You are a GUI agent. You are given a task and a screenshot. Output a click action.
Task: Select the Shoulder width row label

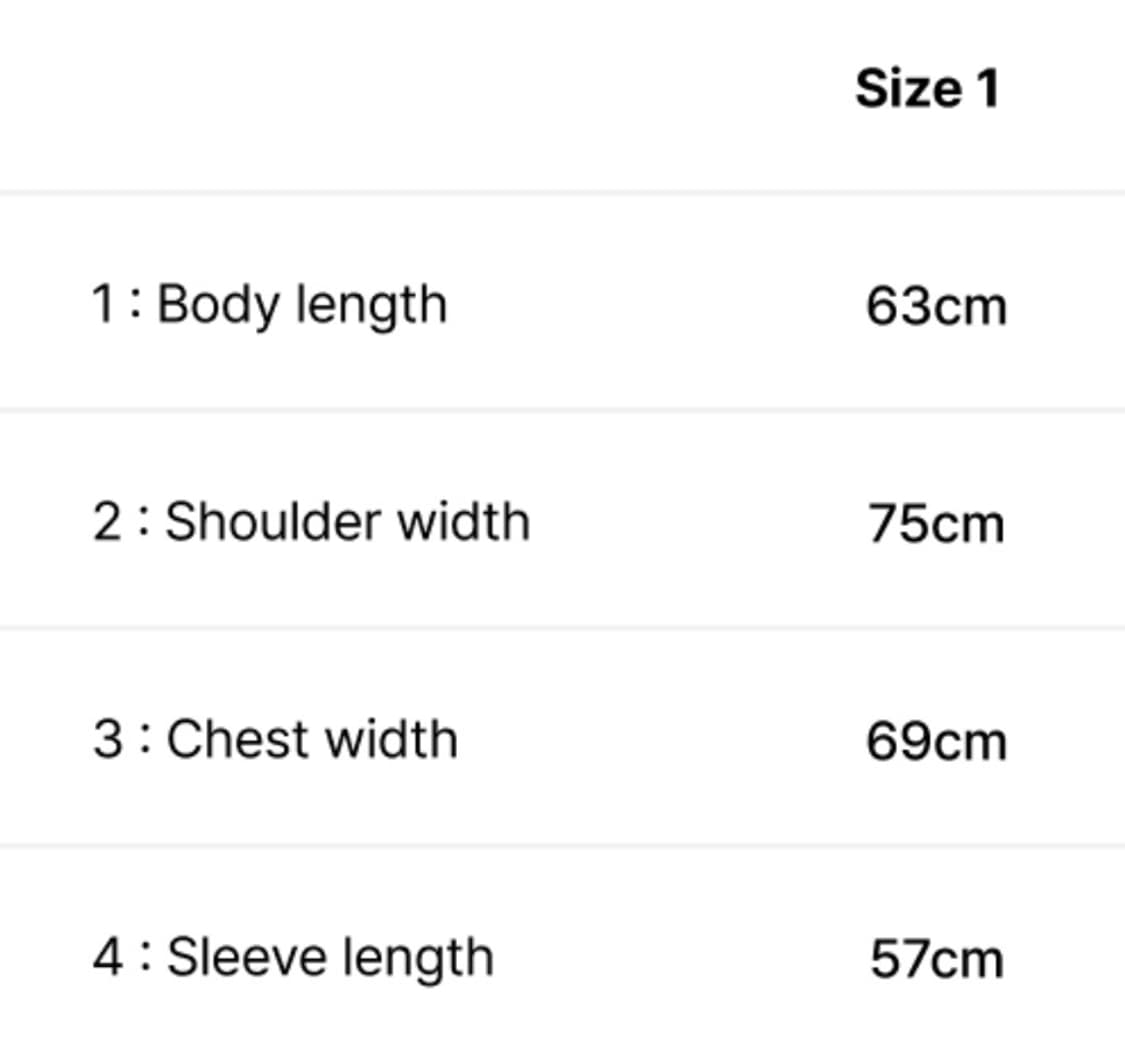click(x=346, y=521)
